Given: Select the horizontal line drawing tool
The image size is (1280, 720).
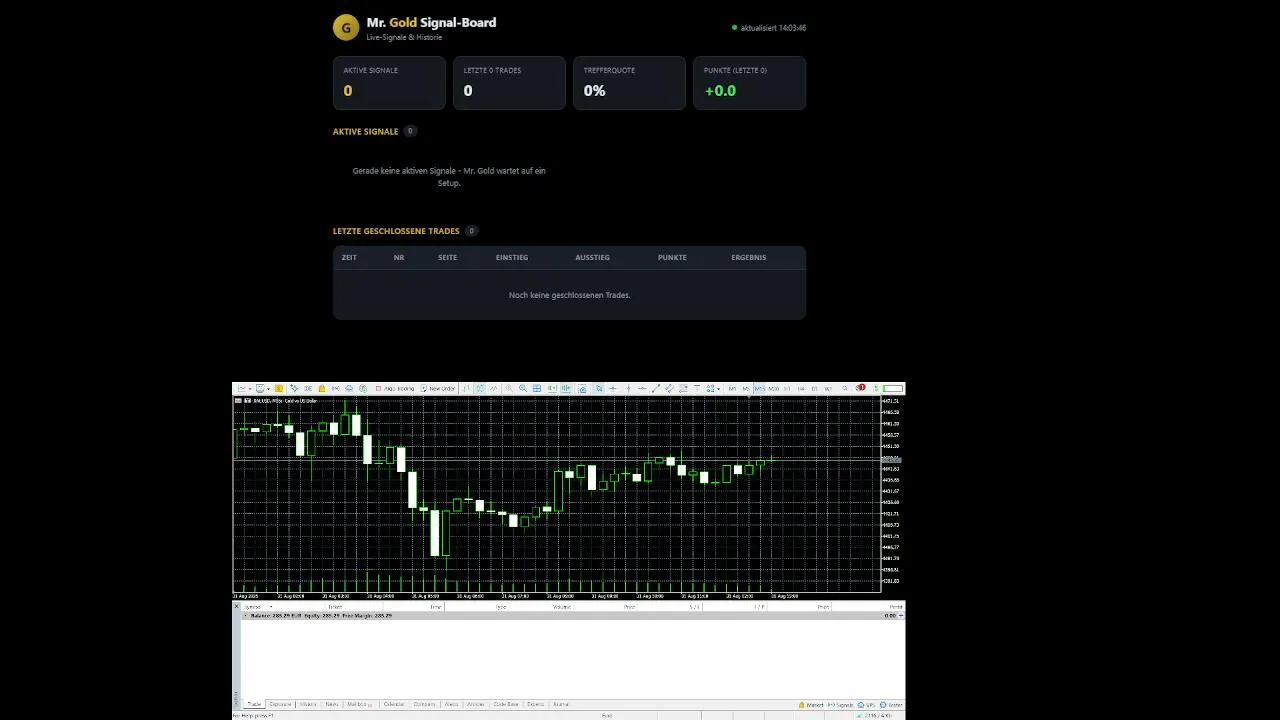Looking at the screenshot, I should [x=642, y=388].
